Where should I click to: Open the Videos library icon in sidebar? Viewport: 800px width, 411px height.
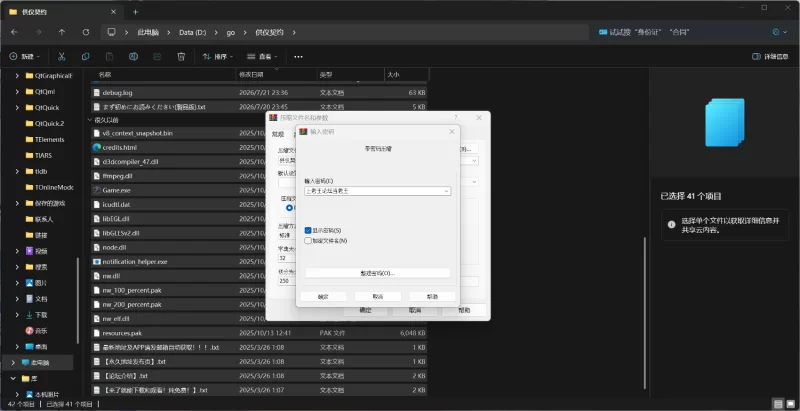(30, 251)
